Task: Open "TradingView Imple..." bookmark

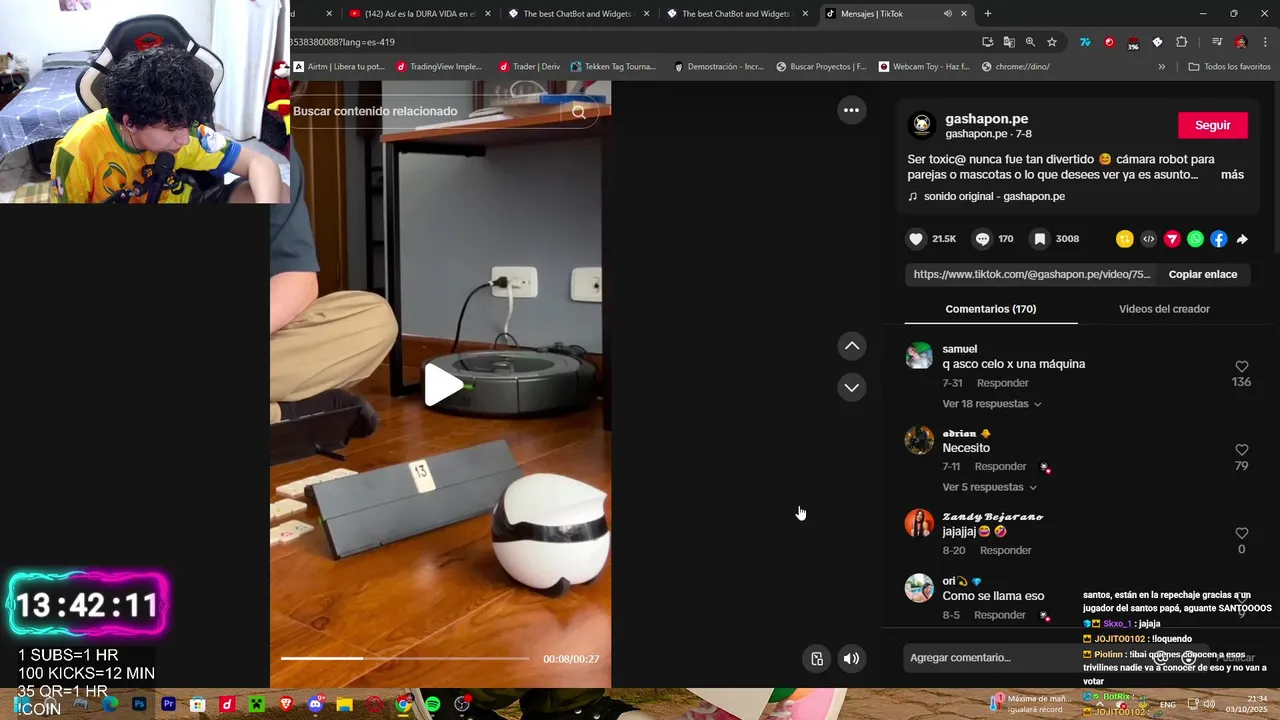Action: pos(439,67)
